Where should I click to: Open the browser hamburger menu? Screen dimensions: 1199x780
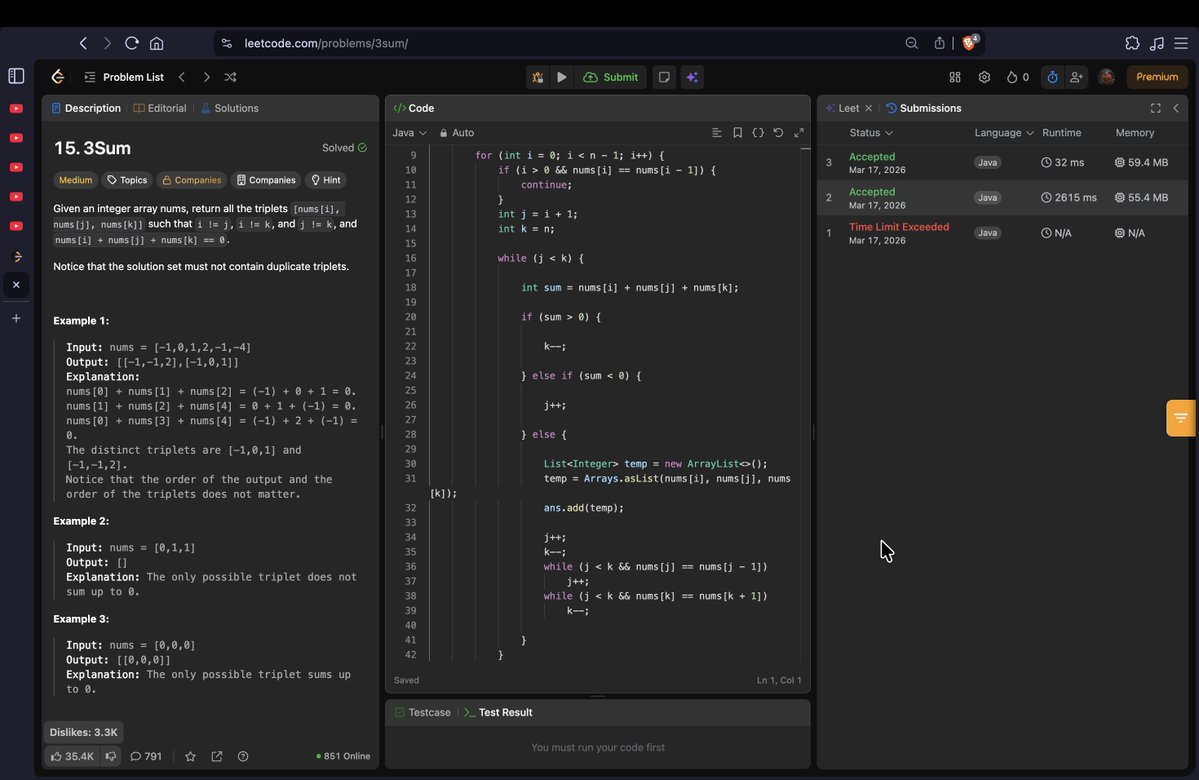pos(1181,44)
